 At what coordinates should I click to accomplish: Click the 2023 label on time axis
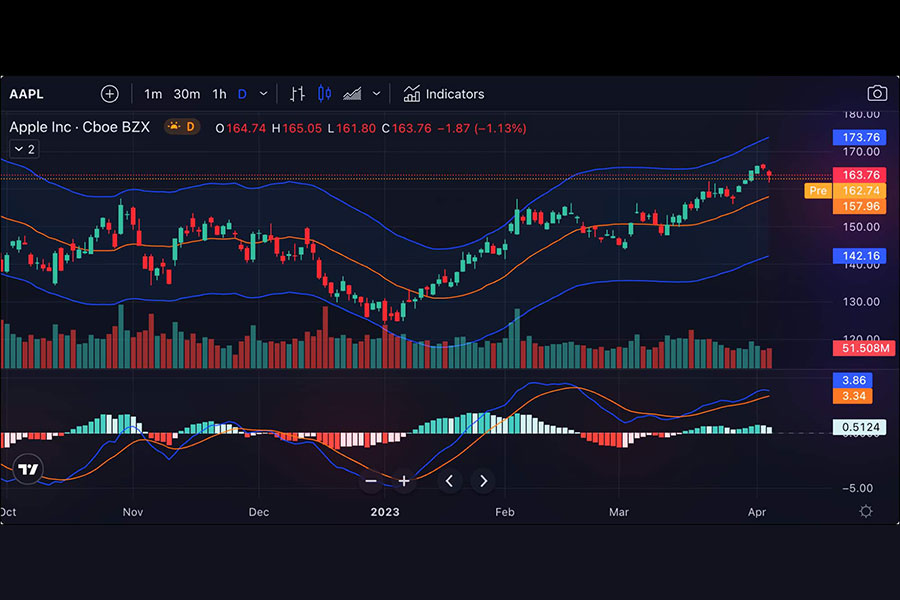pos(385,512)
